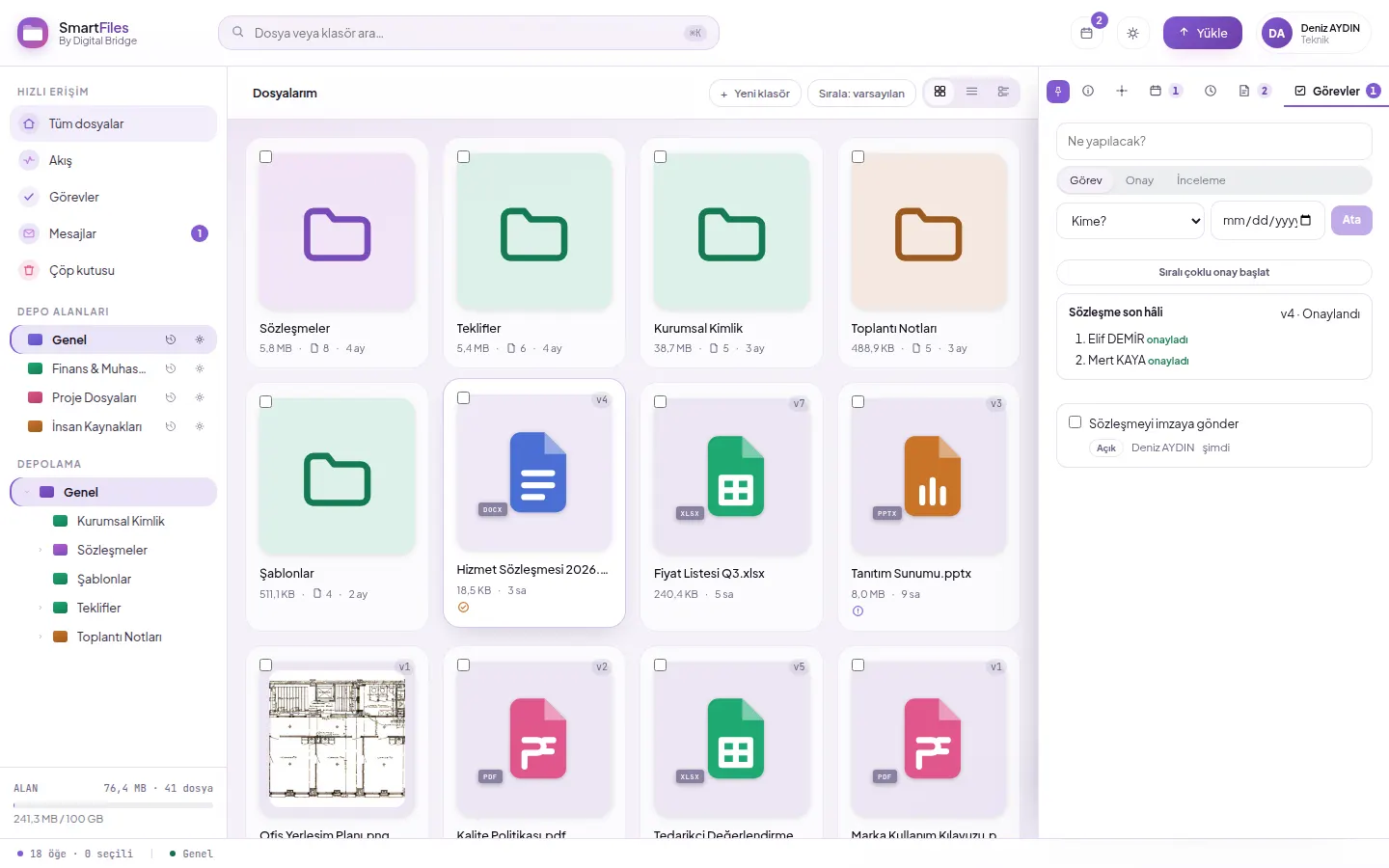1389x868 pixels.
Task: Click the info icon under Tanıtım Sunumu.pptx
Action: (x=858, y=611)
